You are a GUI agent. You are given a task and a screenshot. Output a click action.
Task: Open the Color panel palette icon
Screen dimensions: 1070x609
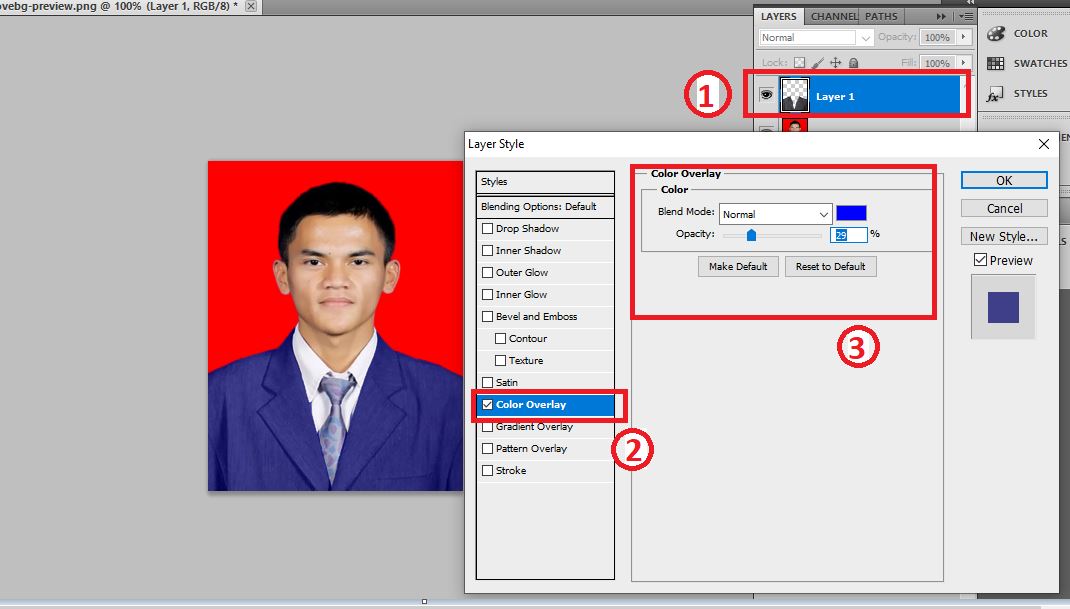click(x=996, y=33)
